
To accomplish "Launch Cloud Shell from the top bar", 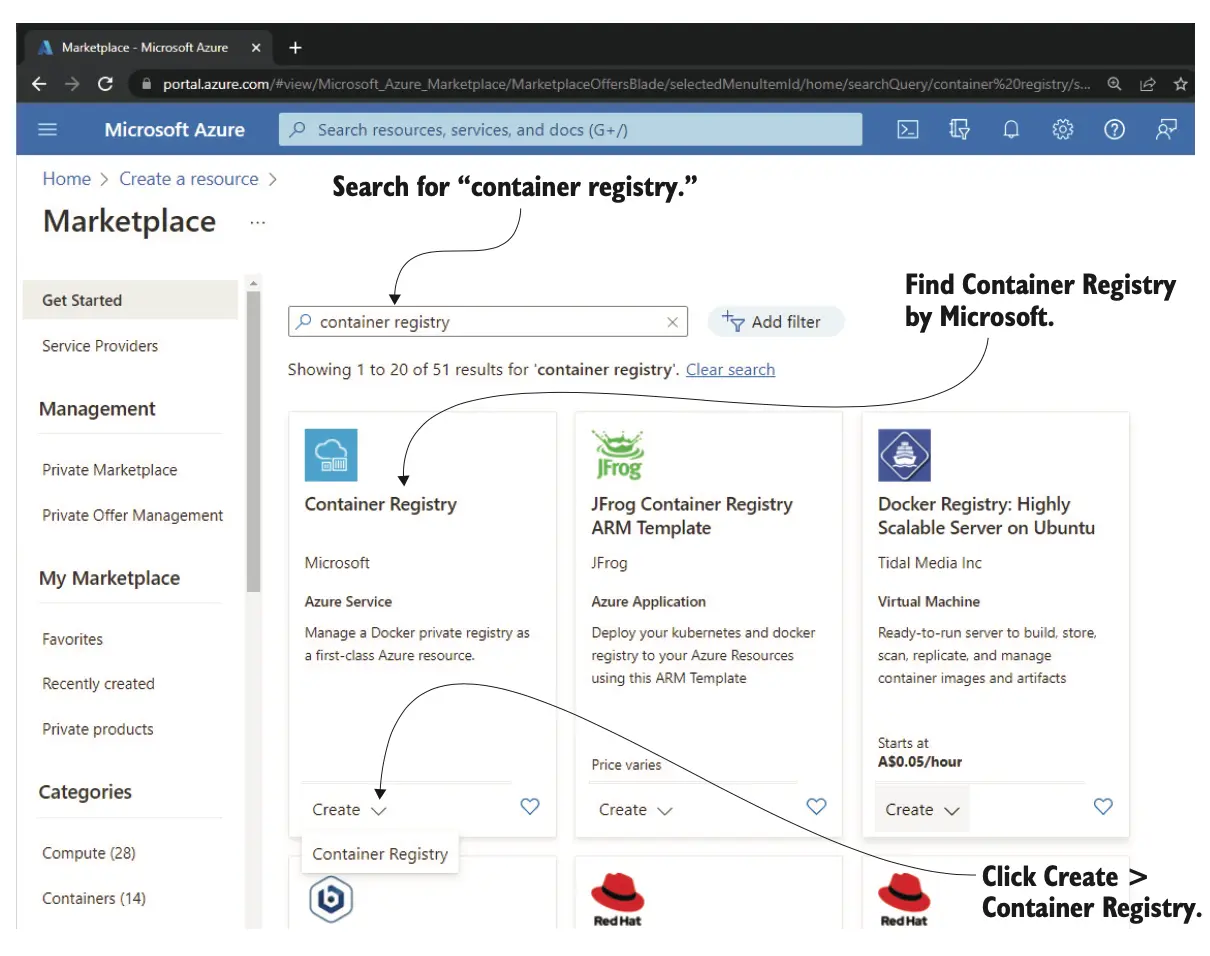I will click(x=907, y=130).
